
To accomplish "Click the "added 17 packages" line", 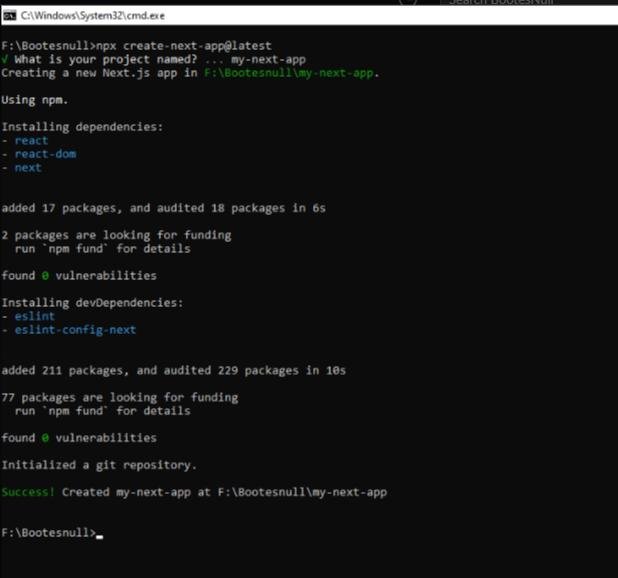I will (162, 208).
